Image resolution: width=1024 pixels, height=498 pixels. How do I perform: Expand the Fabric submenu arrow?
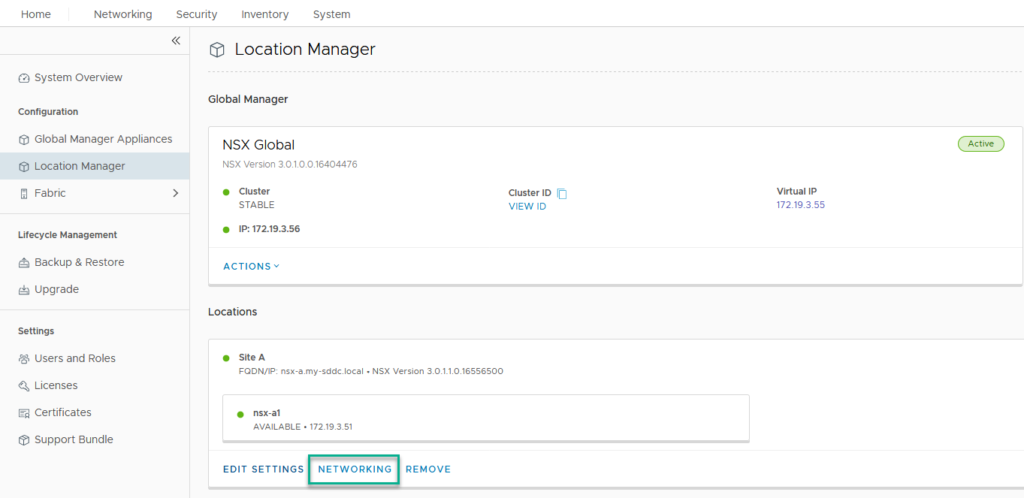(175, 193)
